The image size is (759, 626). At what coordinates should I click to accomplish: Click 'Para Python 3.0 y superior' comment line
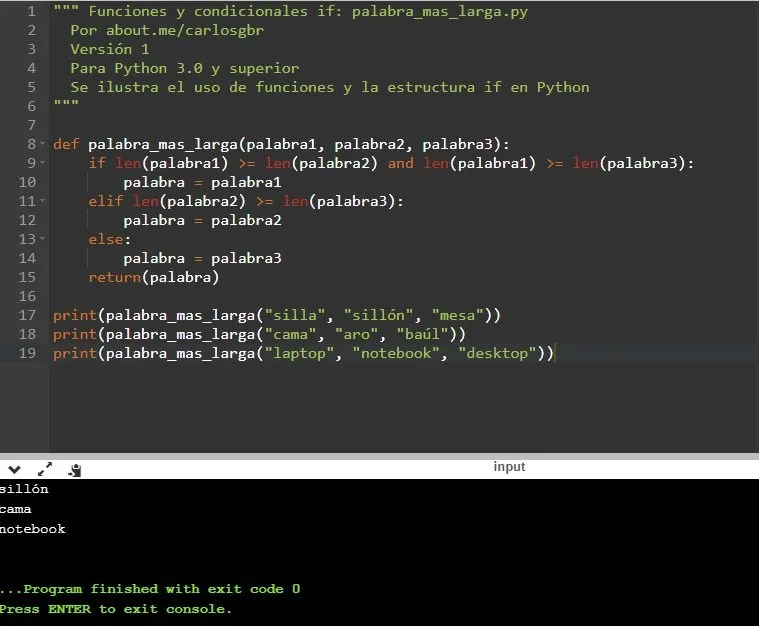click(x=185, y=68)
